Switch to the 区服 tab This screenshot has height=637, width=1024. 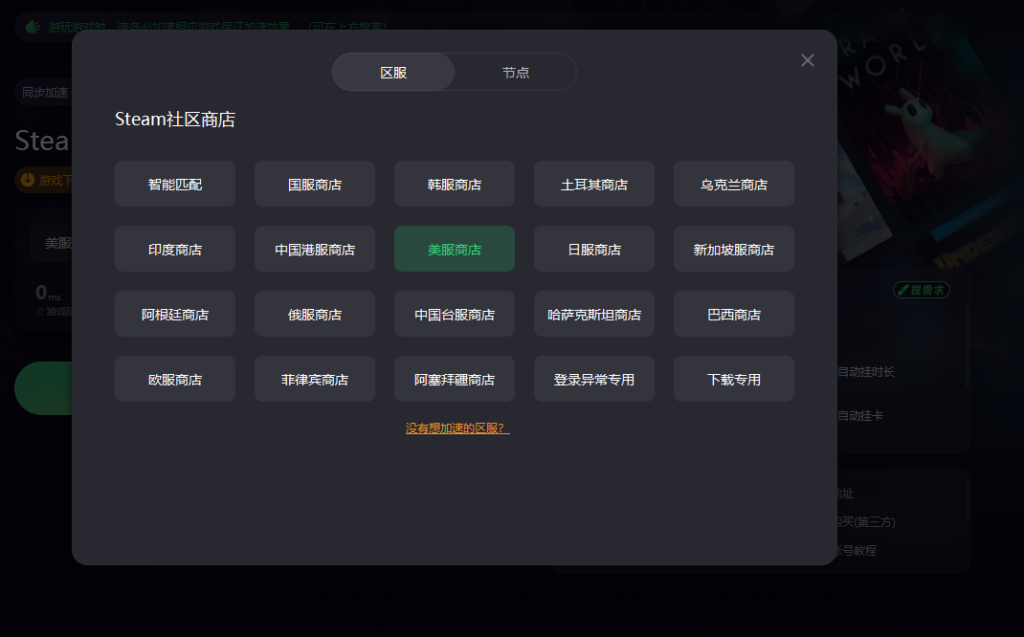[x=393, y=72]
